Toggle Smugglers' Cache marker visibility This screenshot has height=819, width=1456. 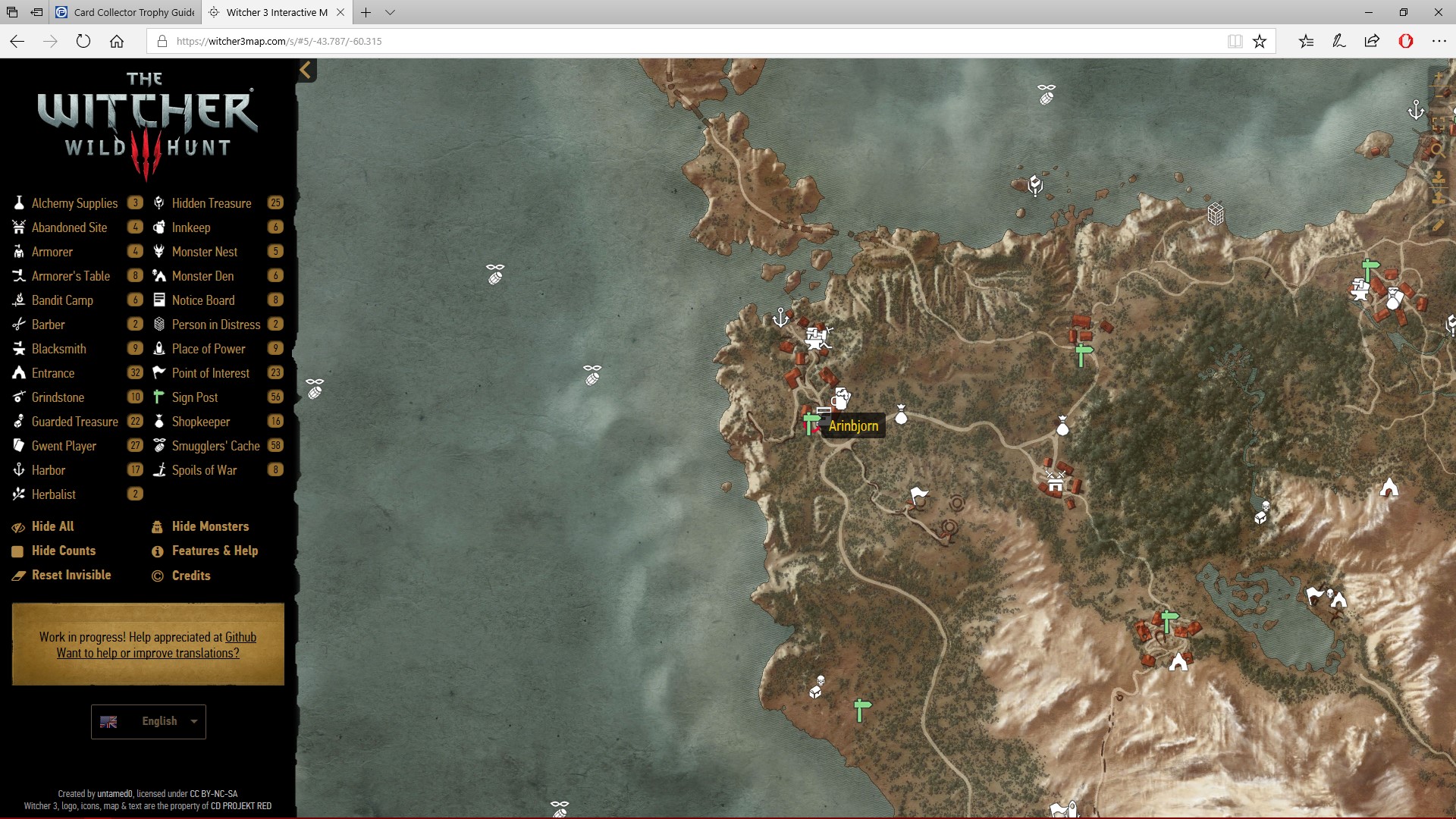[x=215, y=446]
